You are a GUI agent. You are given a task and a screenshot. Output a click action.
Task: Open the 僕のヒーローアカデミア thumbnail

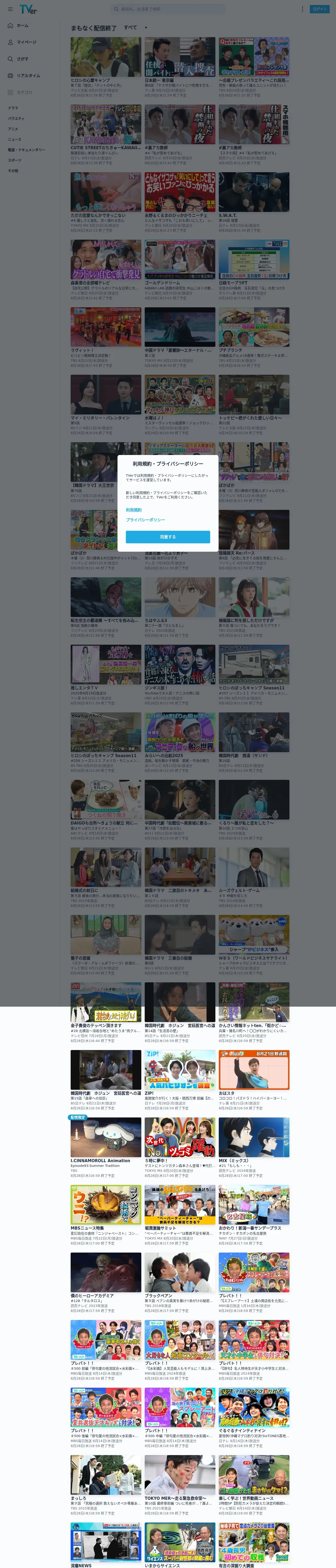105,1273
